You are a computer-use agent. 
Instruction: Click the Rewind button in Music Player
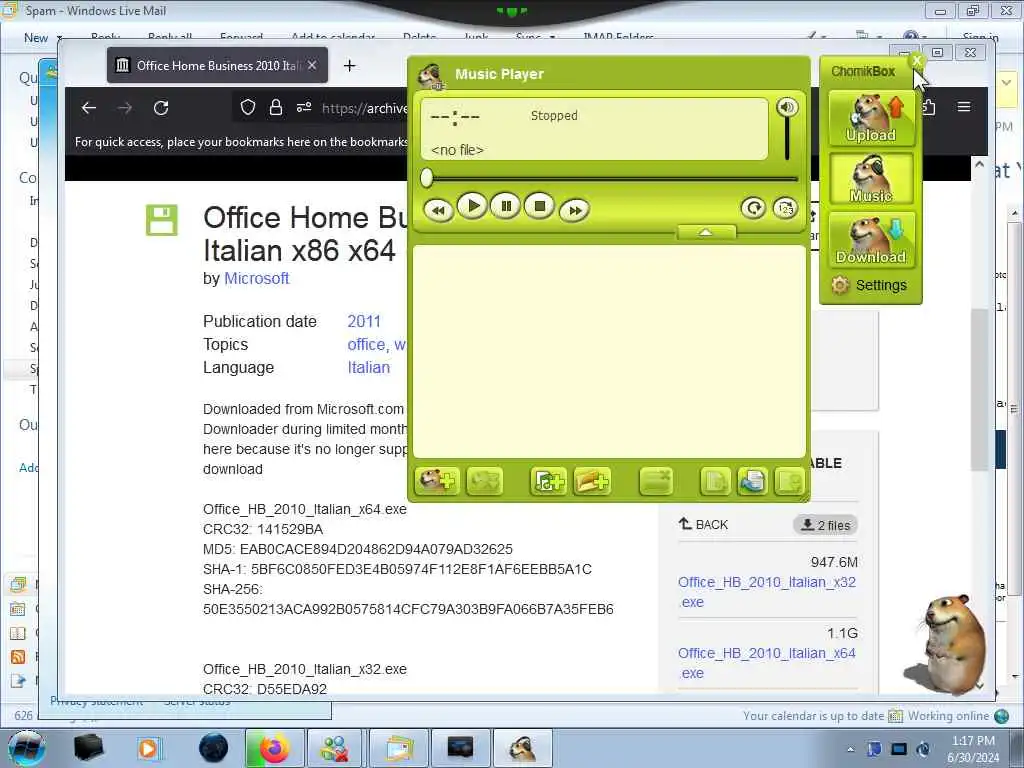point(438,210)
